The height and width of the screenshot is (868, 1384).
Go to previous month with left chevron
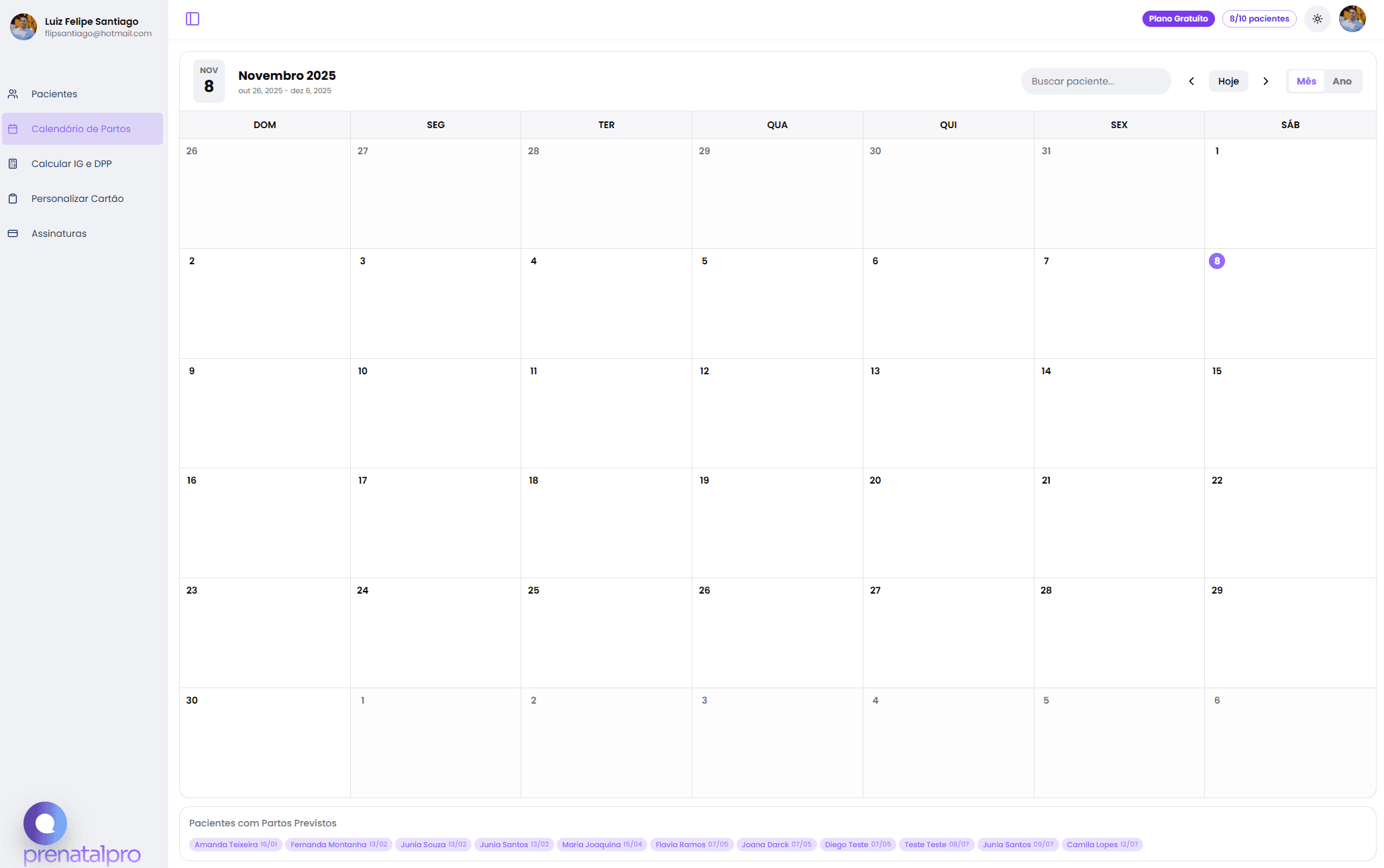1192,80
